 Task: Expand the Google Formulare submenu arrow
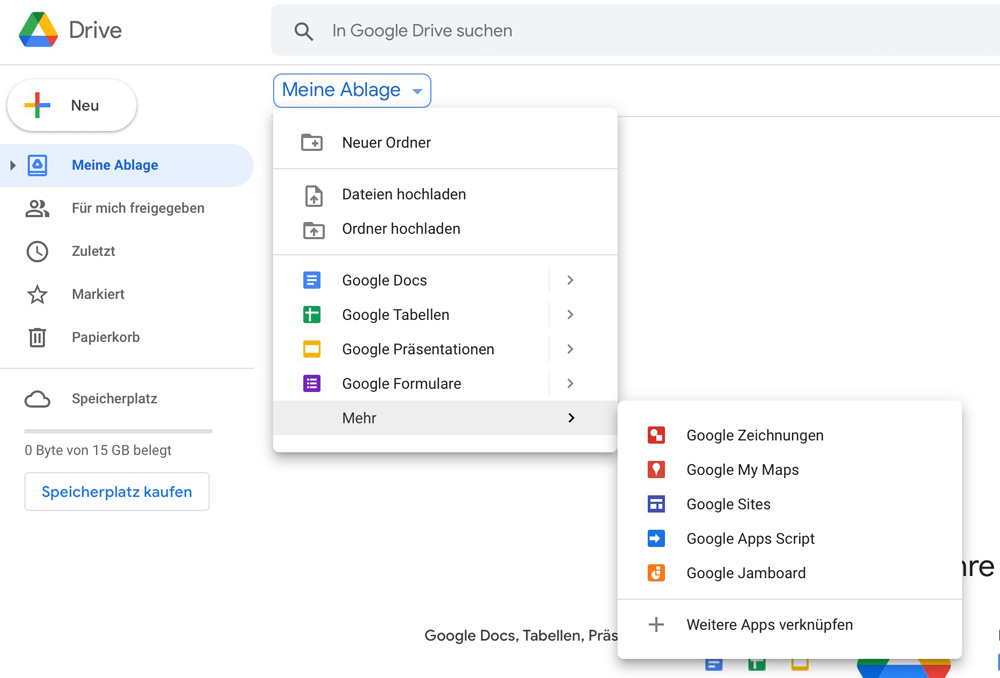[570, 383]
